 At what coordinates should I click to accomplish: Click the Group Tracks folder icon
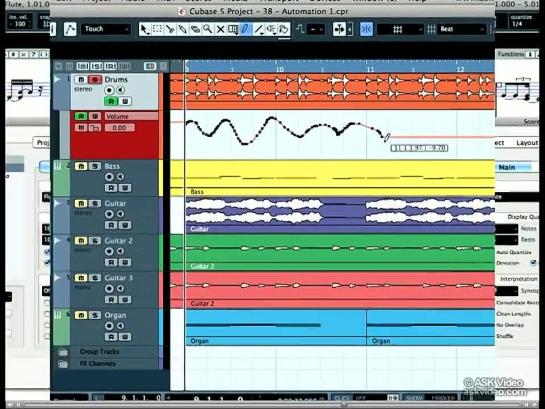tap(63, 352)
